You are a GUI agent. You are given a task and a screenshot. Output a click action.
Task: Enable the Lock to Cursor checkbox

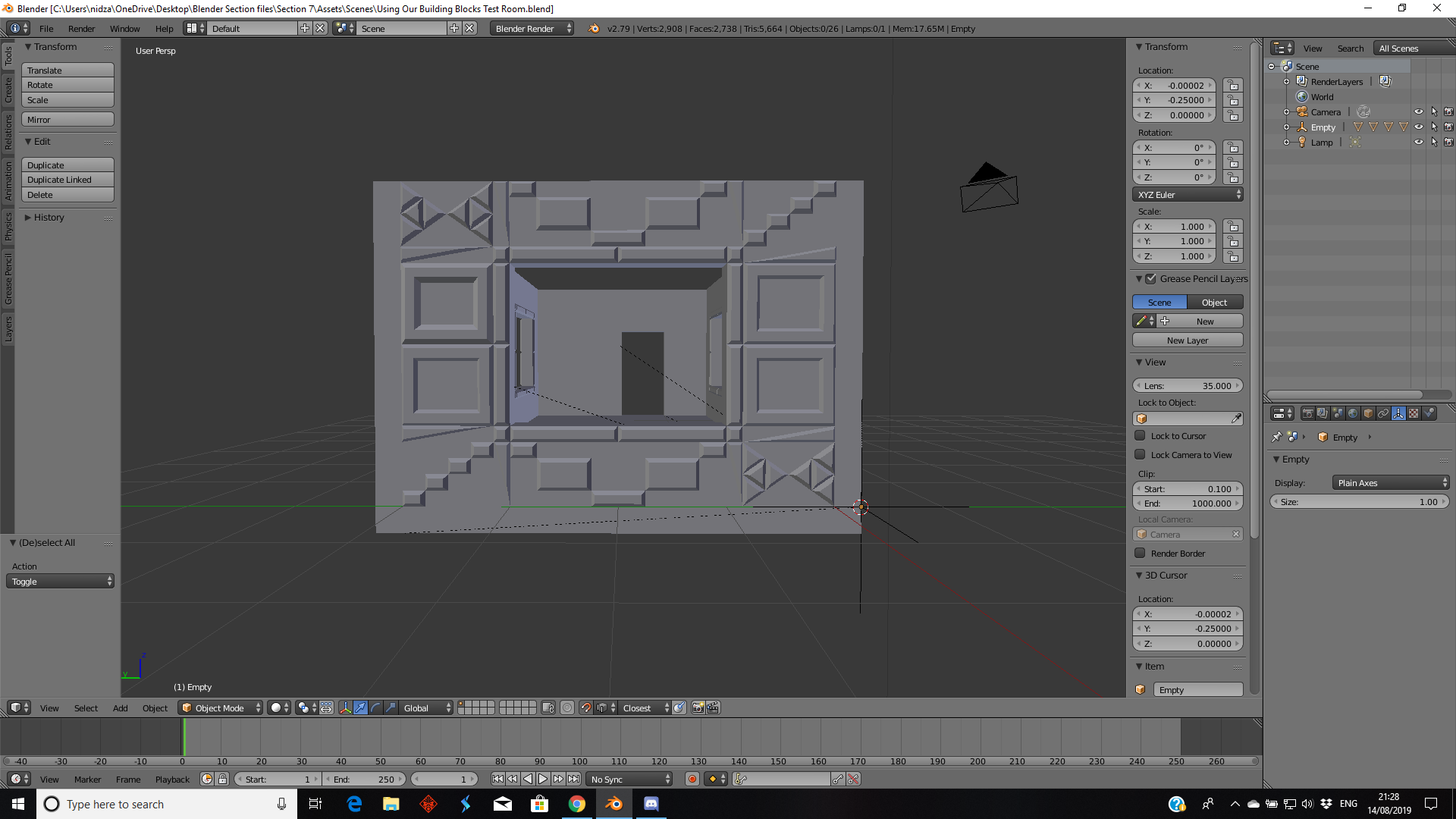tap(1140, 436)
